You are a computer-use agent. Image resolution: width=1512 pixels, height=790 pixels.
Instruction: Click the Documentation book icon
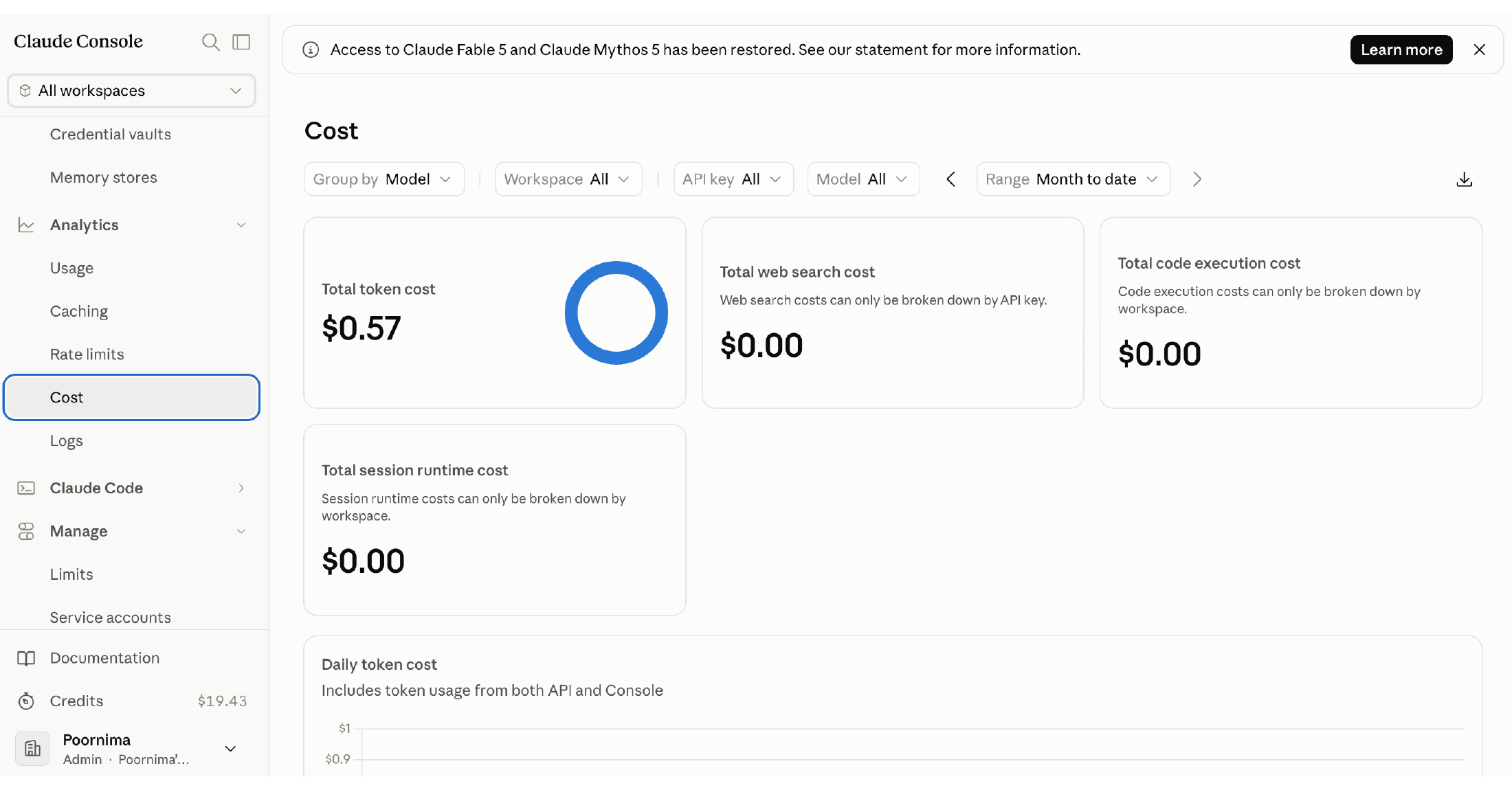26,658
